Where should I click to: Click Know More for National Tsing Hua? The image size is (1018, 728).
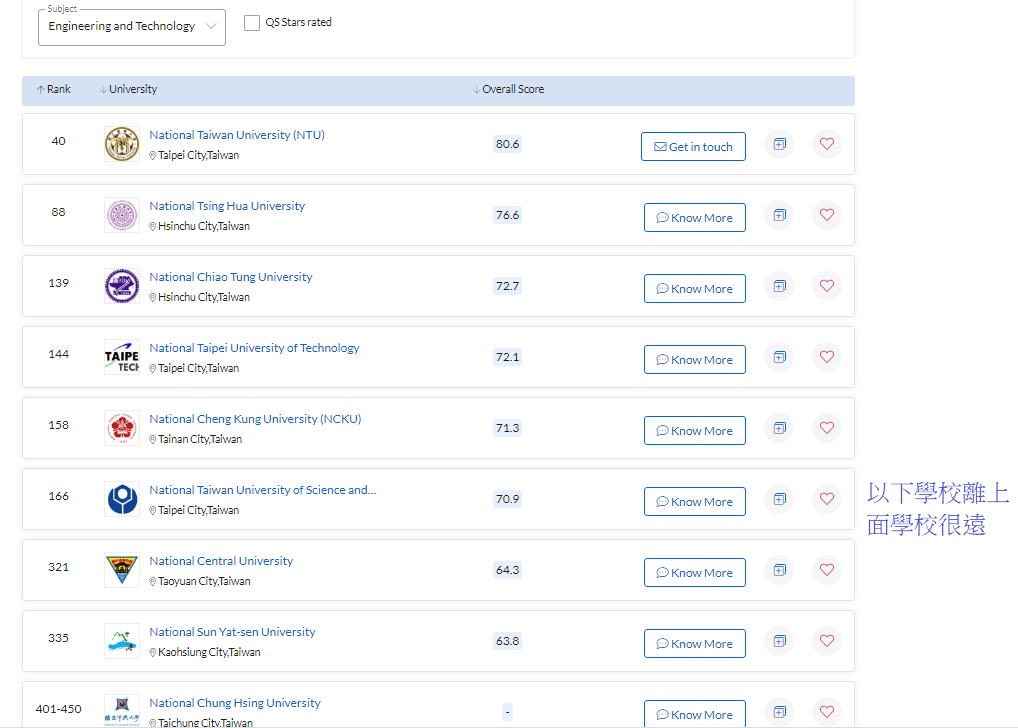(695, 218)
